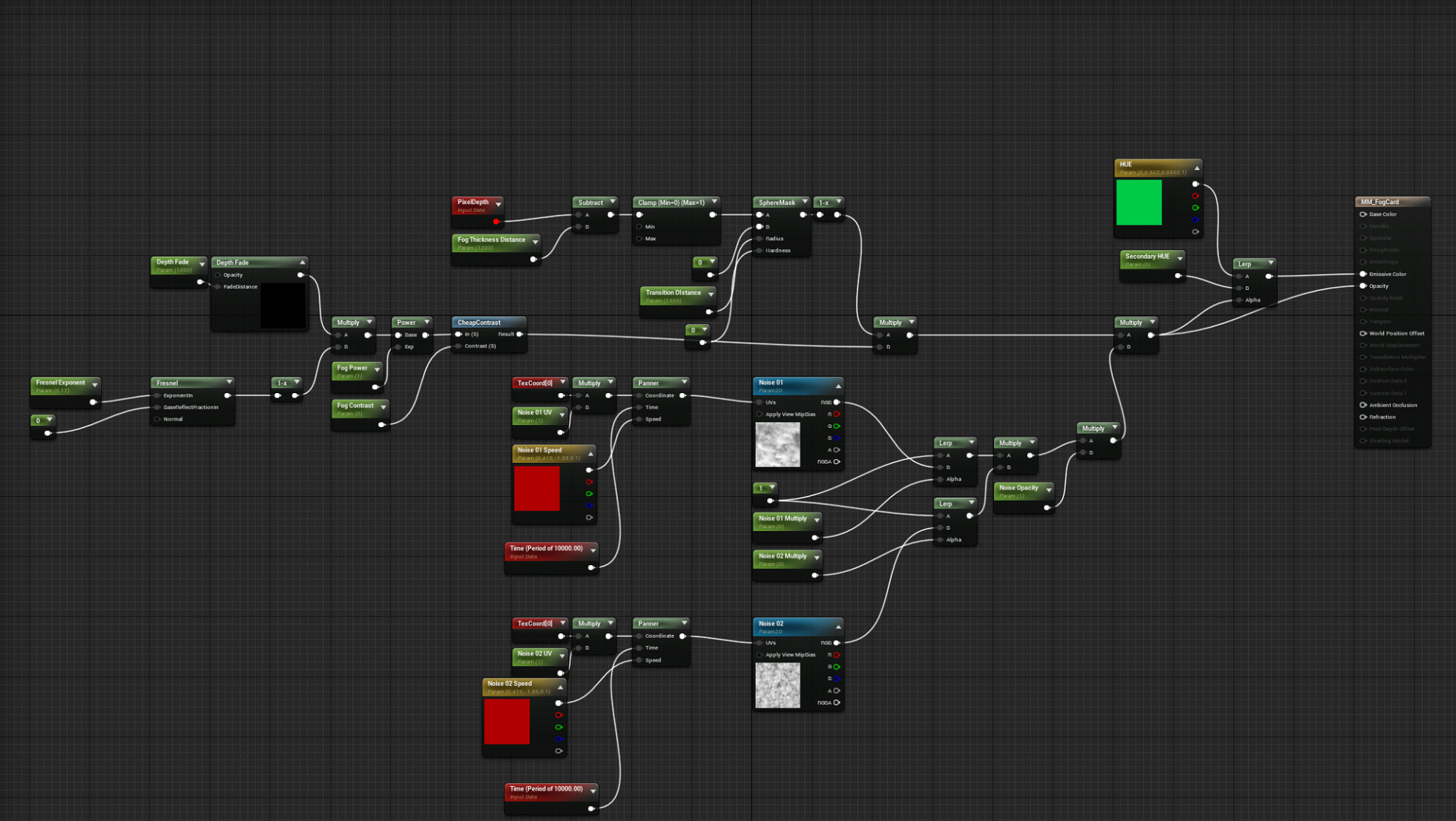
Task: Toggle Apply View MipBias pin on Noise 01
Action: (760, 414)
